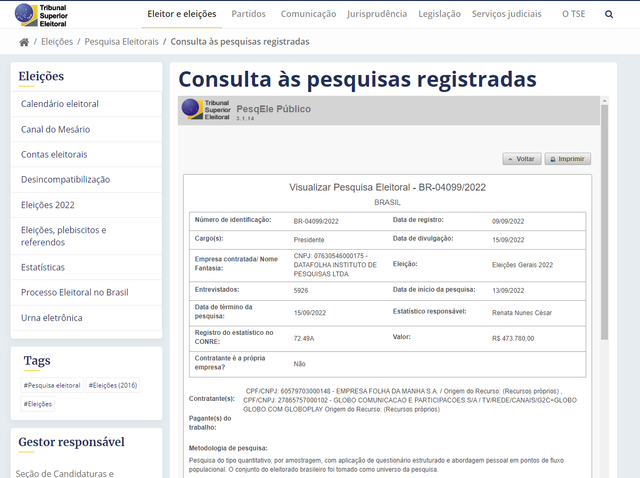
Task: Open the Legislação menu
Action: click(x=439, y=14)
